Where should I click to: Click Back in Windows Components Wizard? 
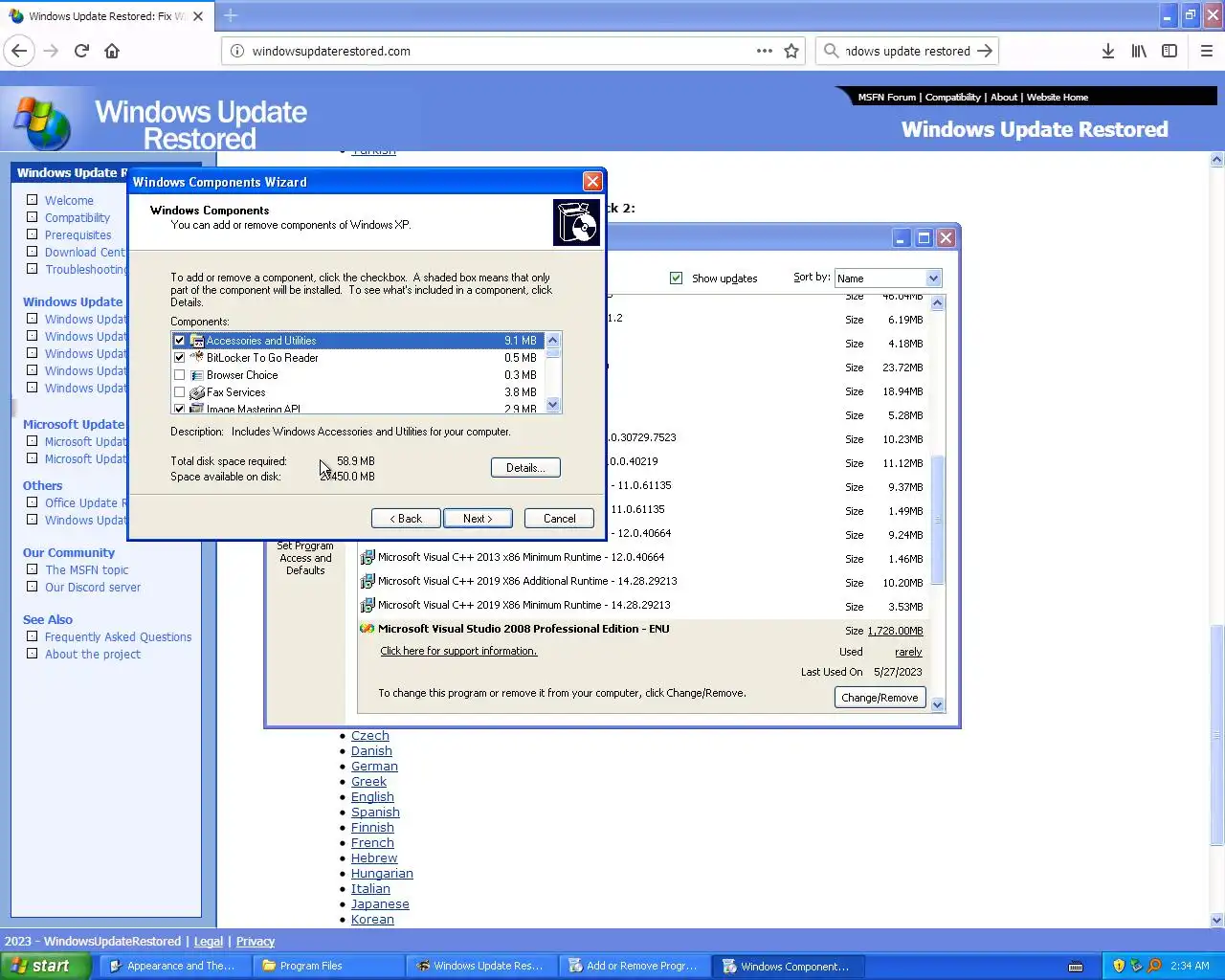tap(406, 519)
